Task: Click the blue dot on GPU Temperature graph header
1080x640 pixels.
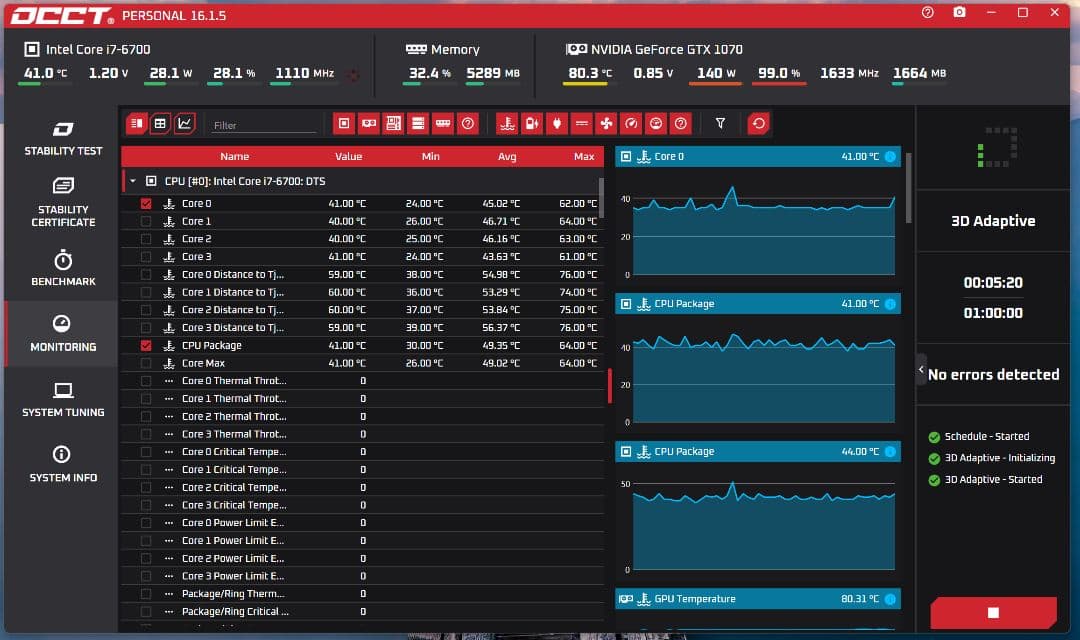Action: [890, 599]
